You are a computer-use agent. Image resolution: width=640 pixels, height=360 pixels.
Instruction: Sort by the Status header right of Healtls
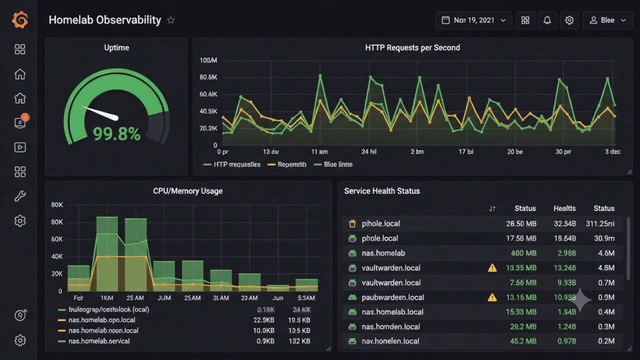[x=604, y=209]
